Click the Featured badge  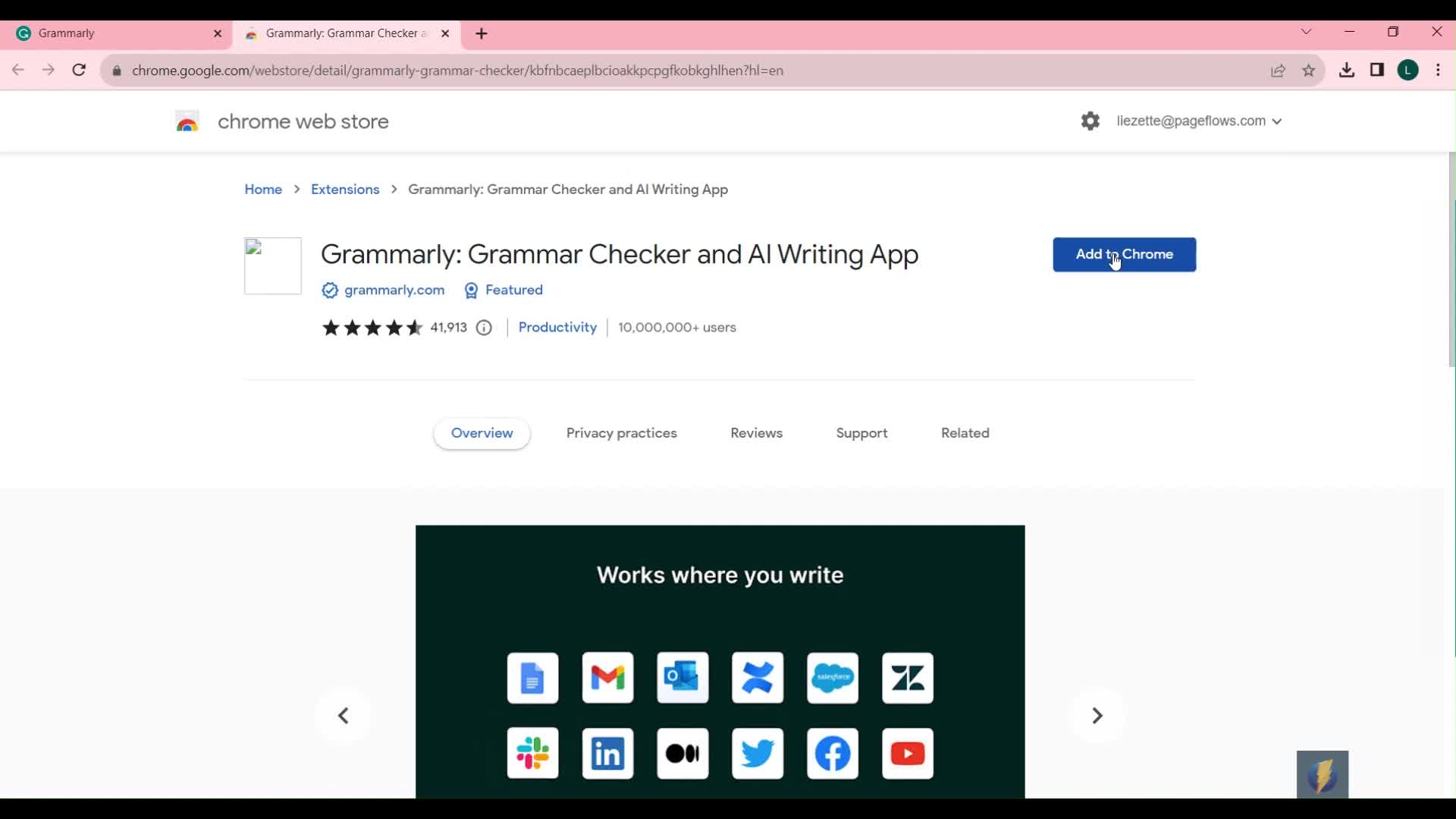pyautogui.click(x=504, y=290)
